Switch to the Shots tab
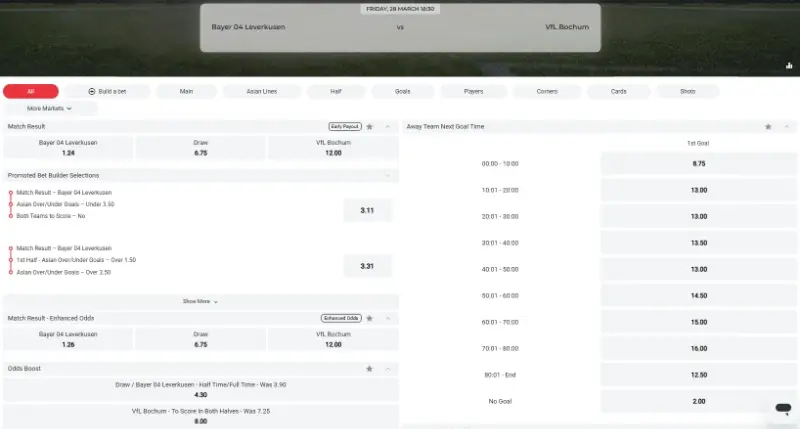 (x=688, y=91)
